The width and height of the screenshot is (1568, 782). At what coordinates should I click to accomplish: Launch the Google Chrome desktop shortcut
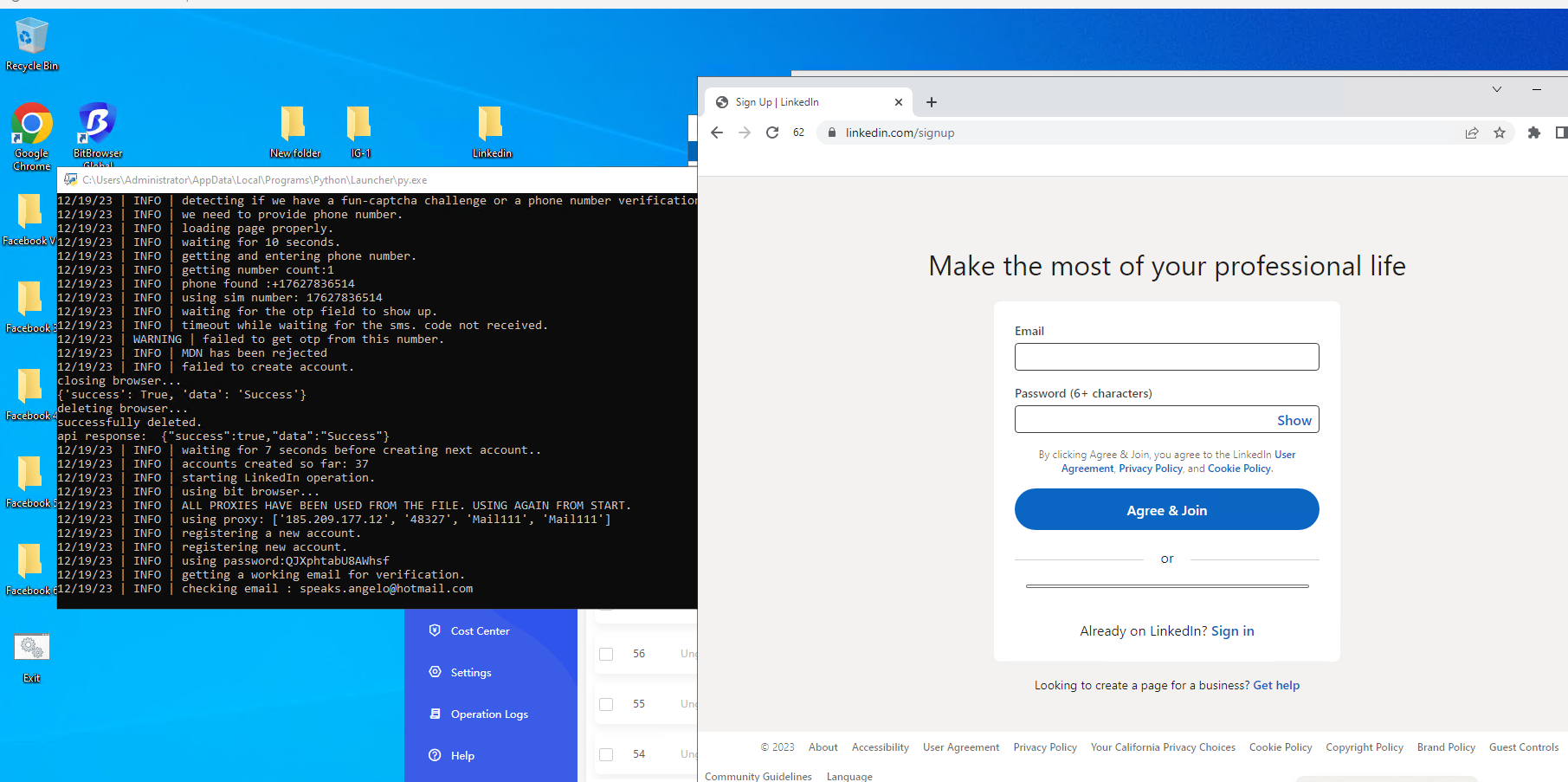point(32,136)
